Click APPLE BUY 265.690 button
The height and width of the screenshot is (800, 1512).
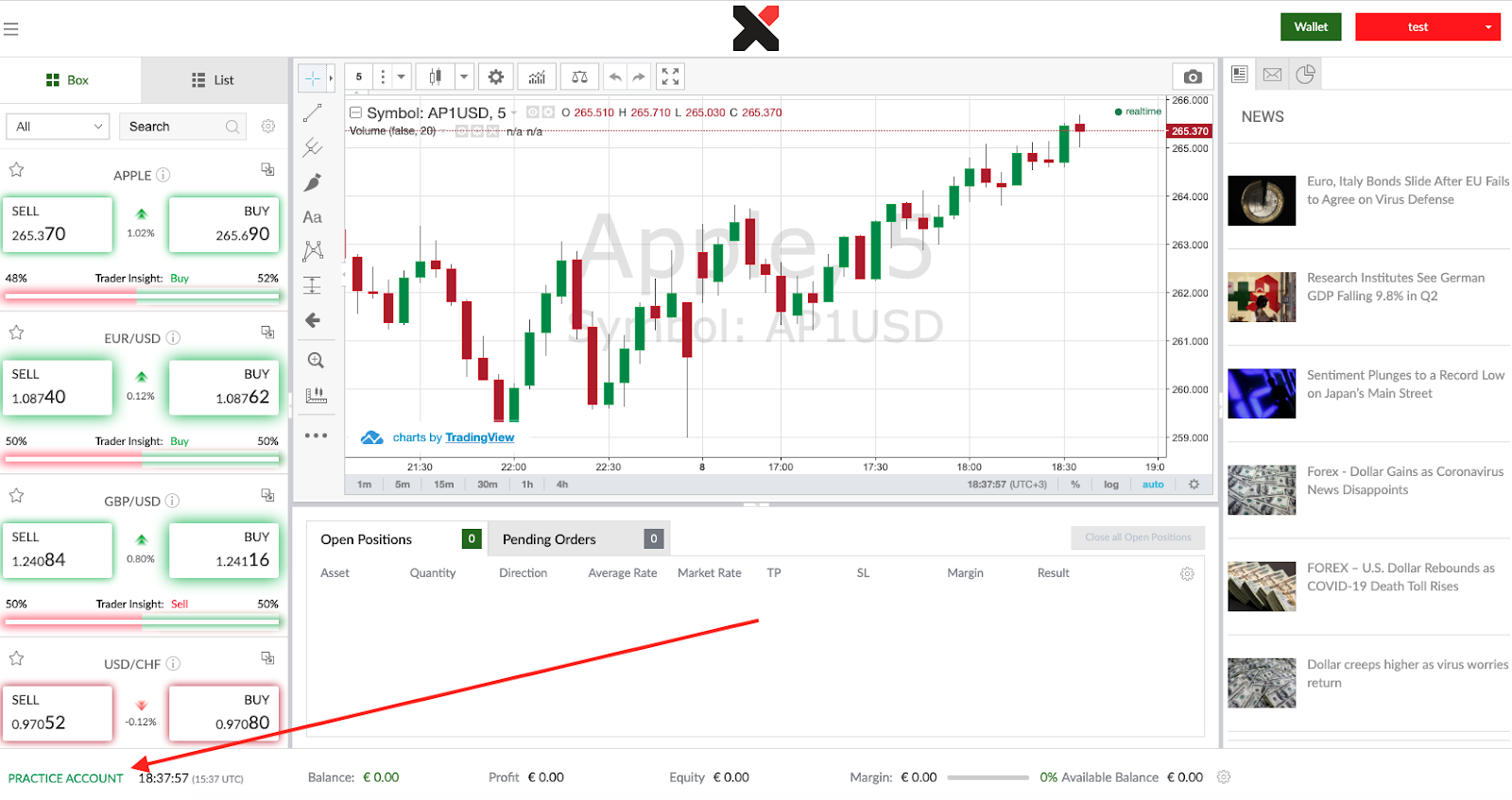[x=224, y=225]
